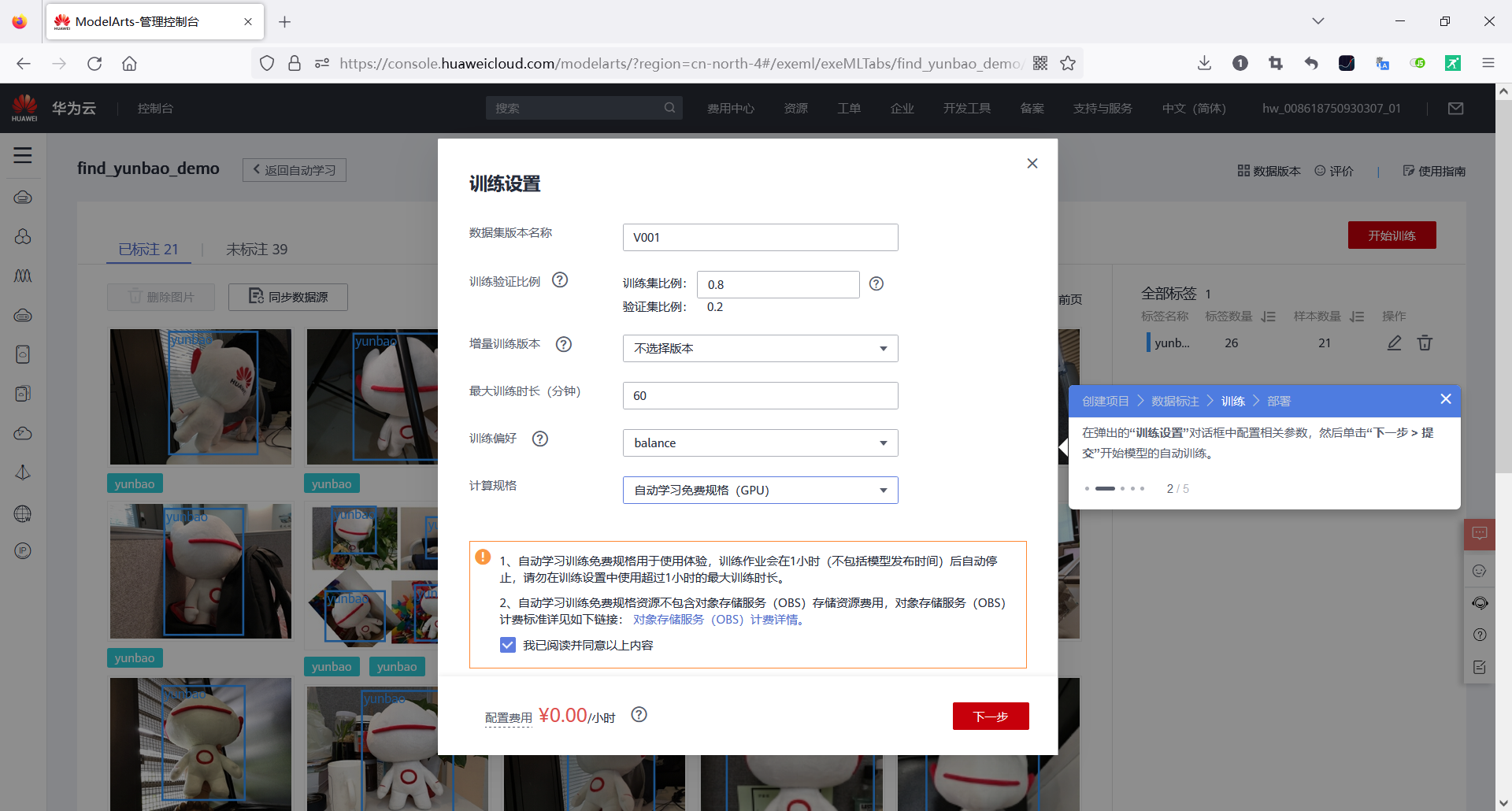Image resolution: width=1512 pixels, height=811 pixels.
Task: Click the delete trash icon for yunbao label
Action: 1425,343
